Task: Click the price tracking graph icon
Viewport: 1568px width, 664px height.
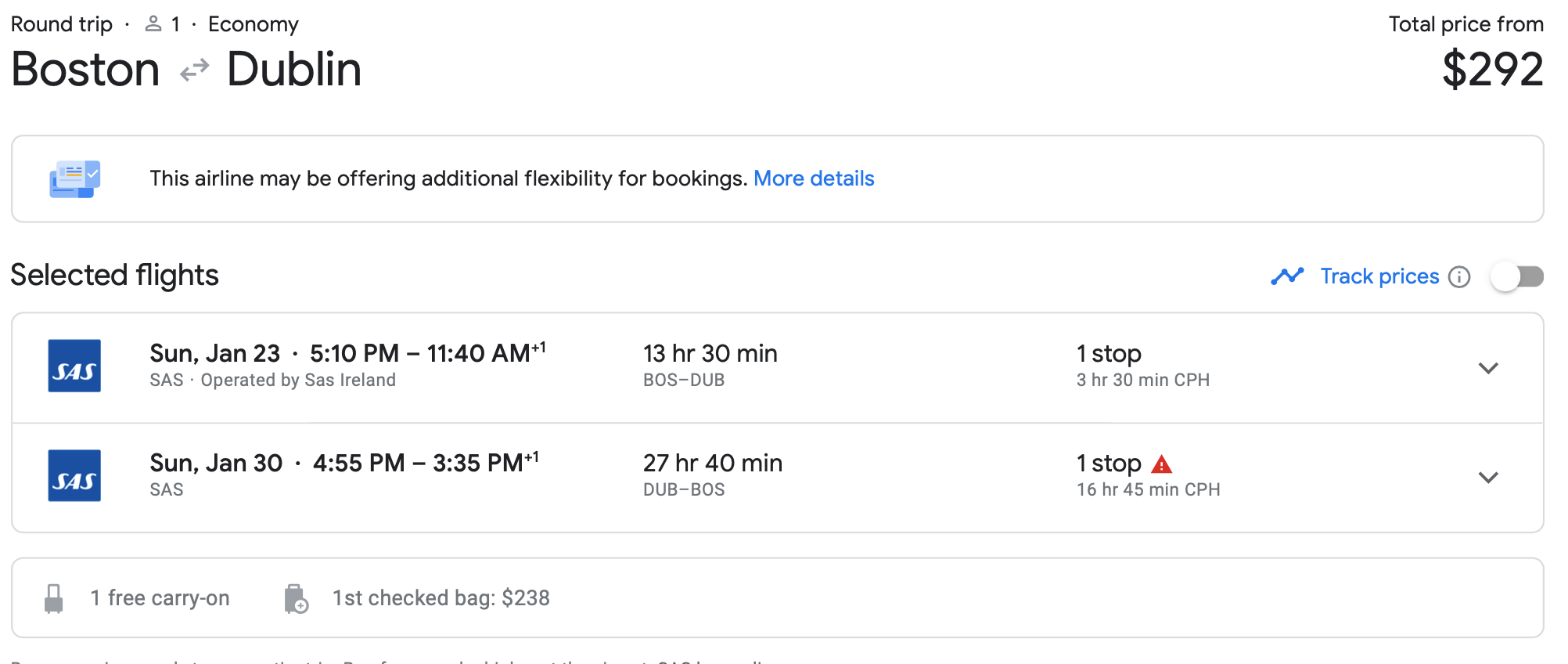Action: (x=1287, y=276)
